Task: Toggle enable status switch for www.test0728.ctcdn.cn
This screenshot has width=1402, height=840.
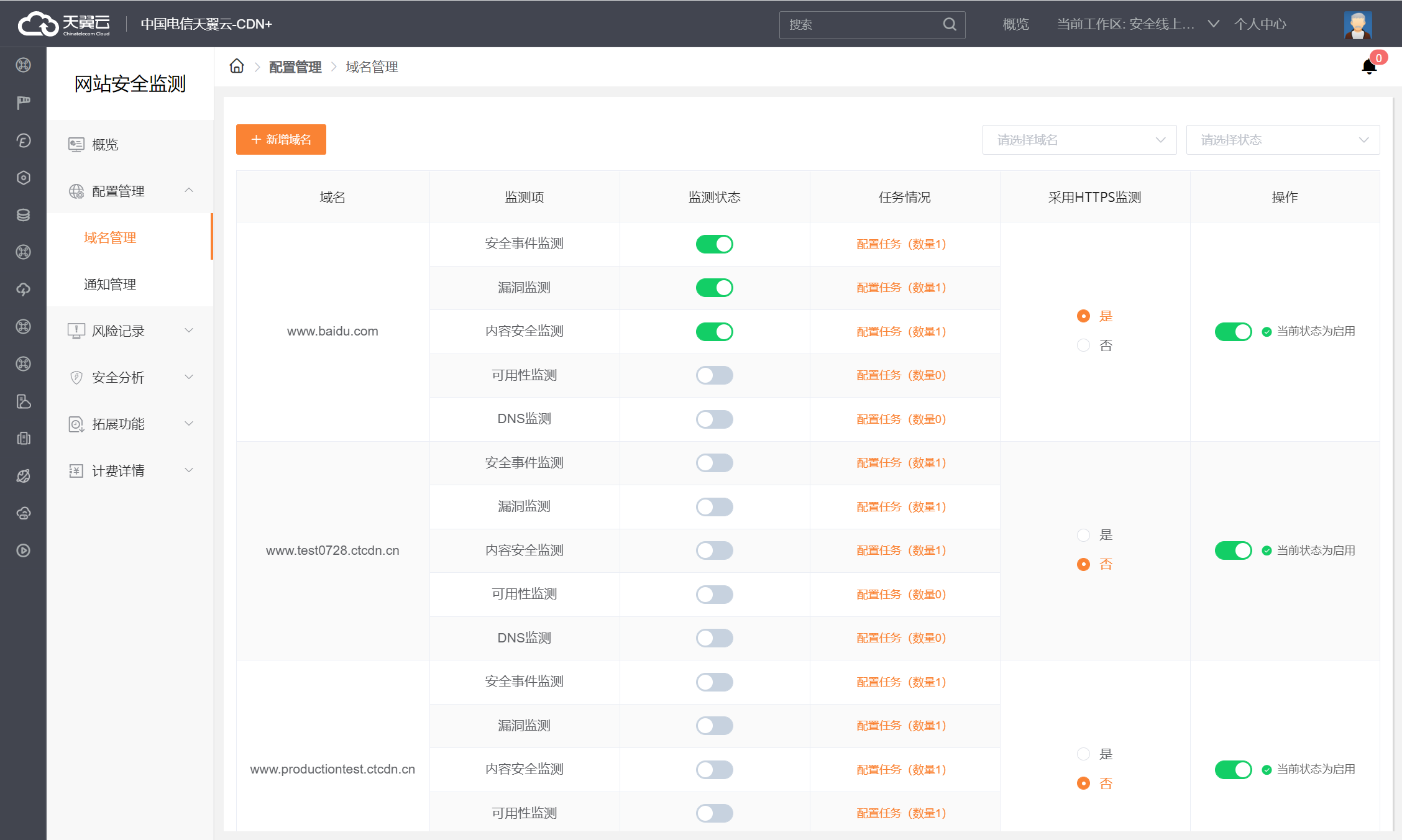Action: tap(1233, 550)
